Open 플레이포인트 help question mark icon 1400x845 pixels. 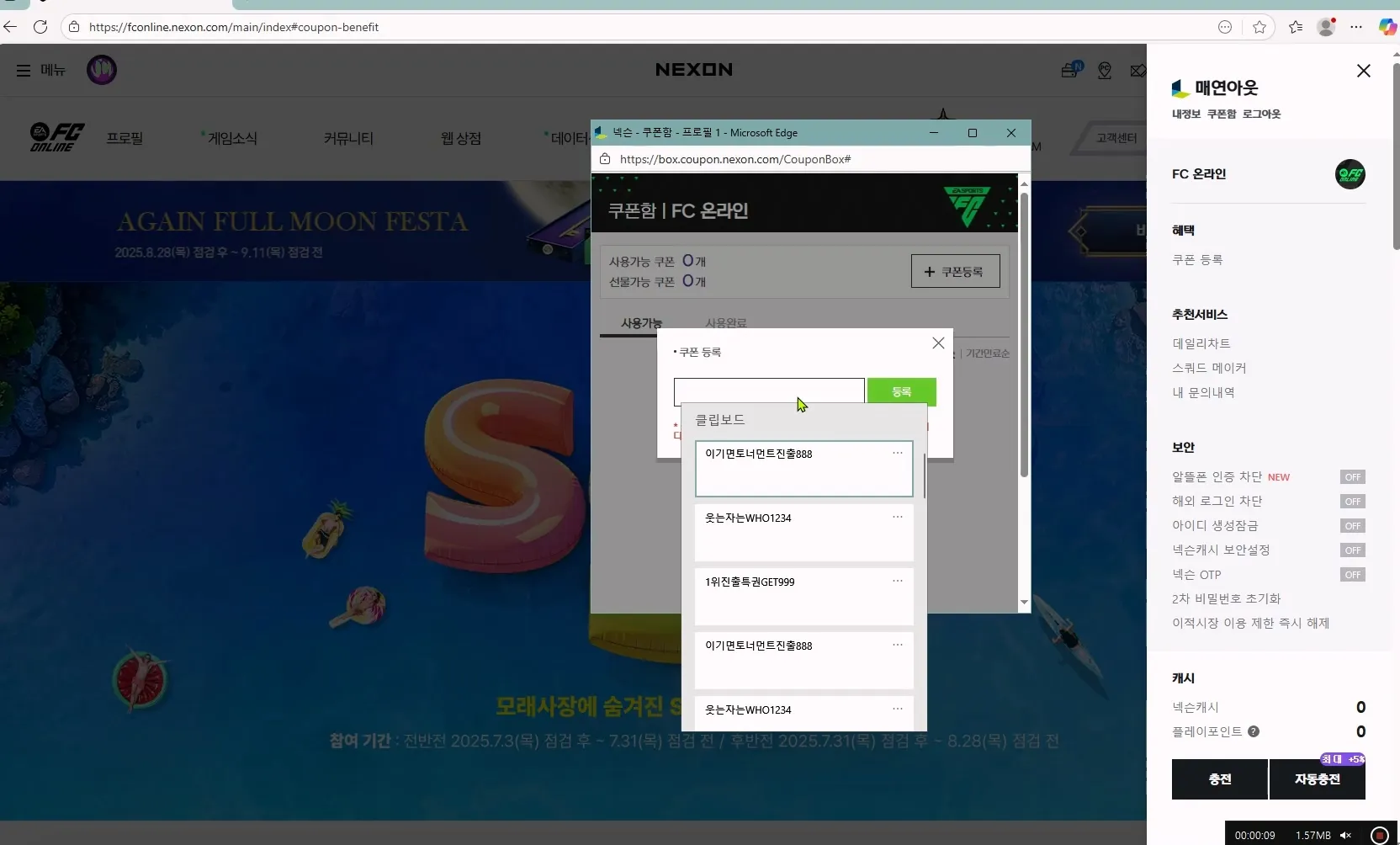pos(1254,731)
